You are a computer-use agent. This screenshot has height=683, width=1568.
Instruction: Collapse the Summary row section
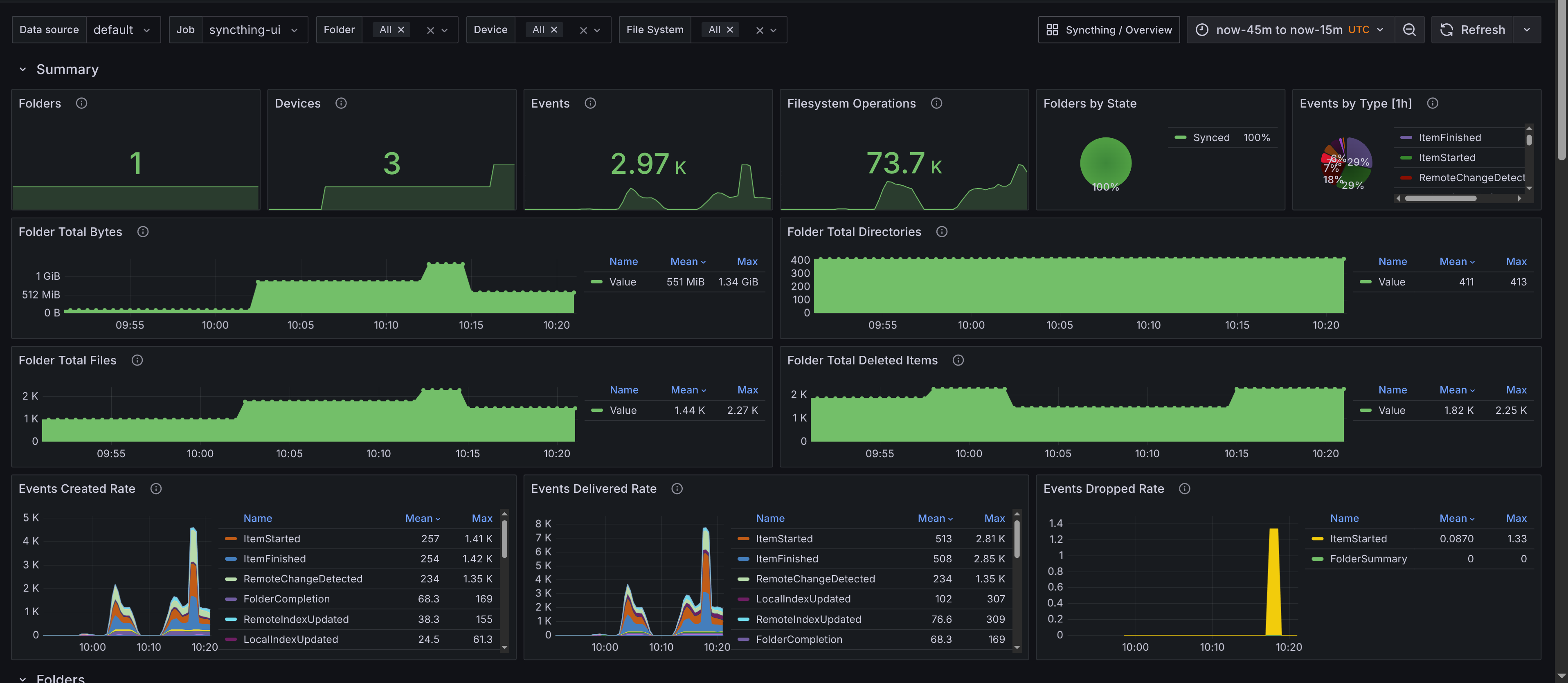pos(22,70)
